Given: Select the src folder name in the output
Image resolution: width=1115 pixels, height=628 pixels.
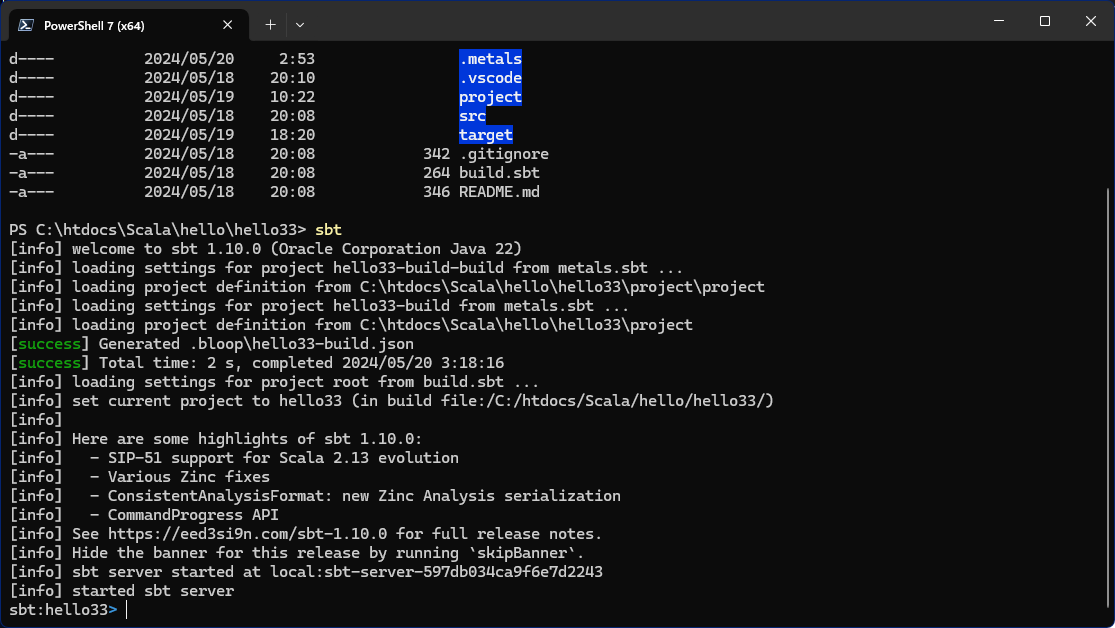Looking at the screenshot, I should tap(471, 115).
